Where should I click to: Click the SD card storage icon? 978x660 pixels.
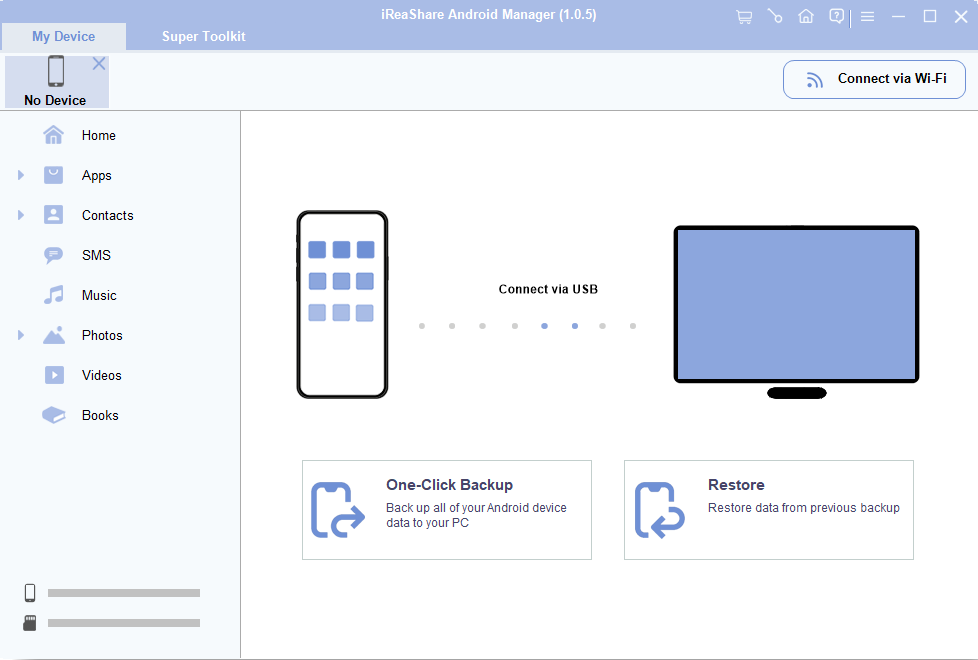coord(30,623)
